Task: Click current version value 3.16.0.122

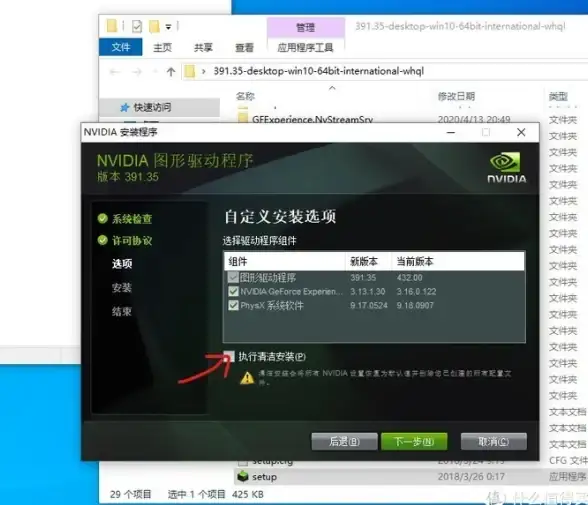Action: [x=416, y=292]
